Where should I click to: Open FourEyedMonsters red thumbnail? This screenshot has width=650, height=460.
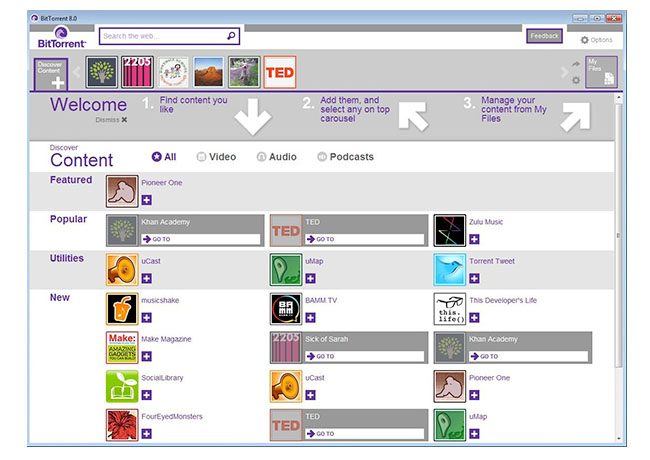[x=122, y=425]
